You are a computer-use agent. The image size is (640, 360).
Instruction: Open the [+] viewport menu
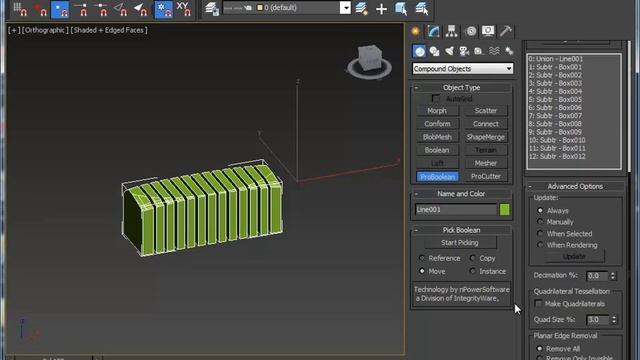13,30
